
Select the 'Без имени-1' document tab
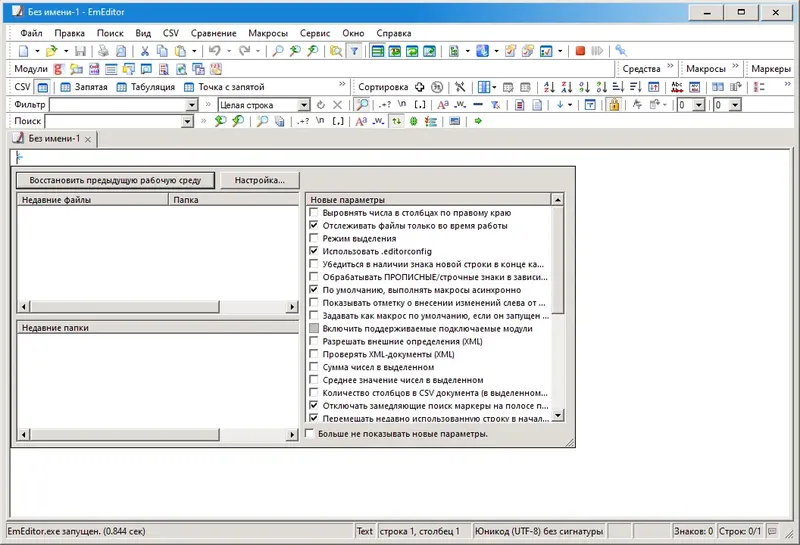pyautogui.click(x=52, y=138)
